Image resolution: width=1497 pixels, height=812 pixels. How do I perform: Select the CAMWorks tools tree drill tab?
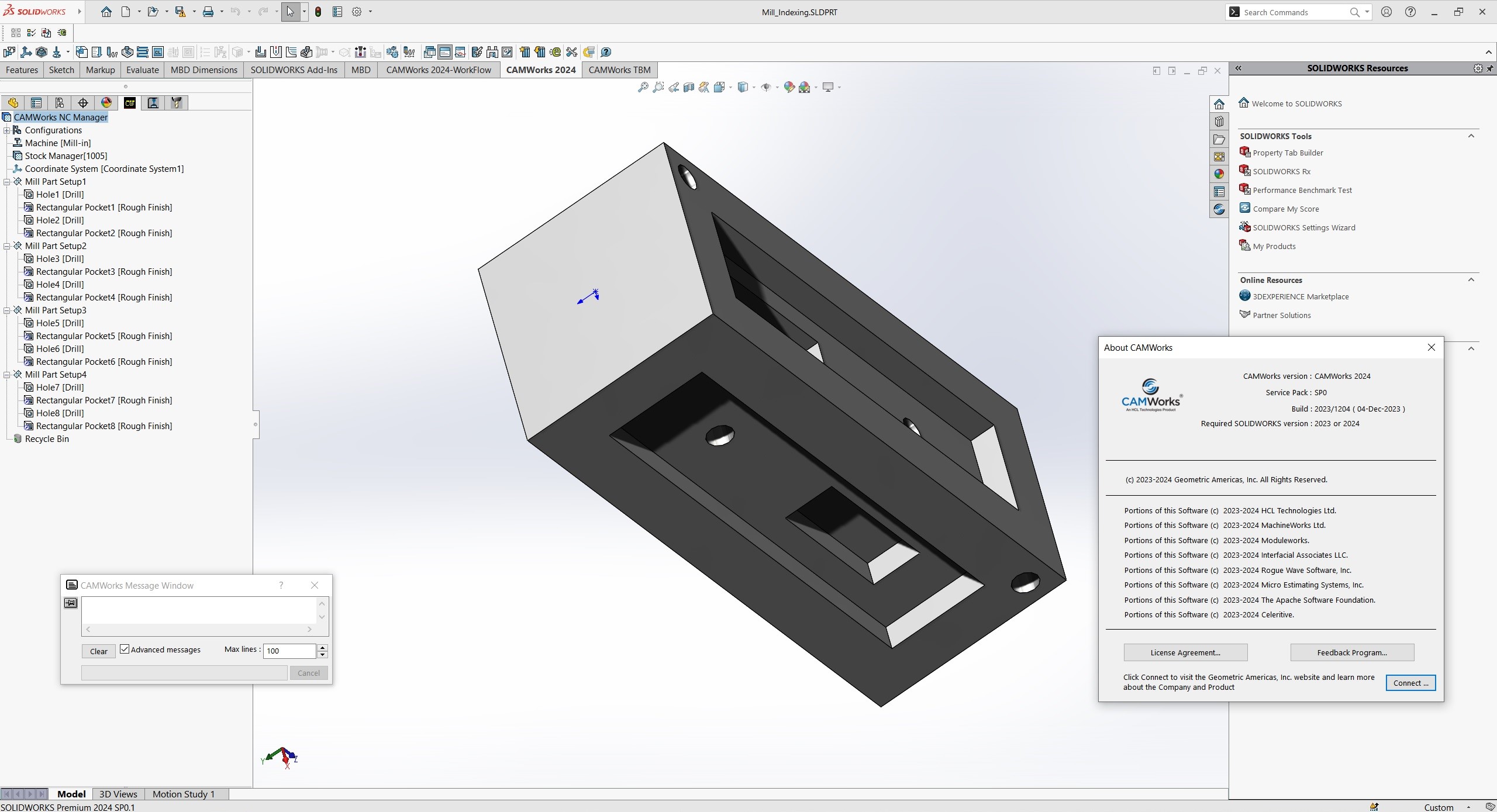[x=177, y=103]
